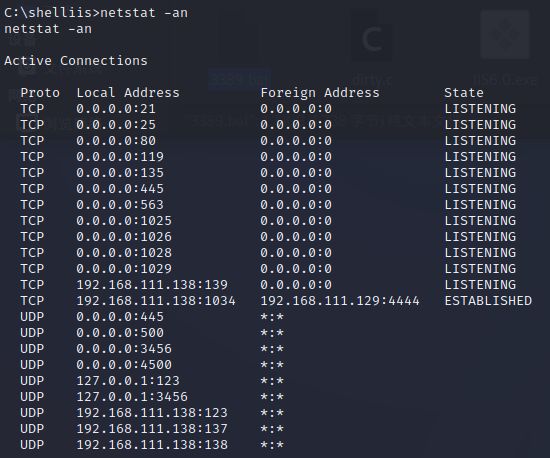
Task: Click the faint icon above IIS6.0.exe
Action: 505,34
